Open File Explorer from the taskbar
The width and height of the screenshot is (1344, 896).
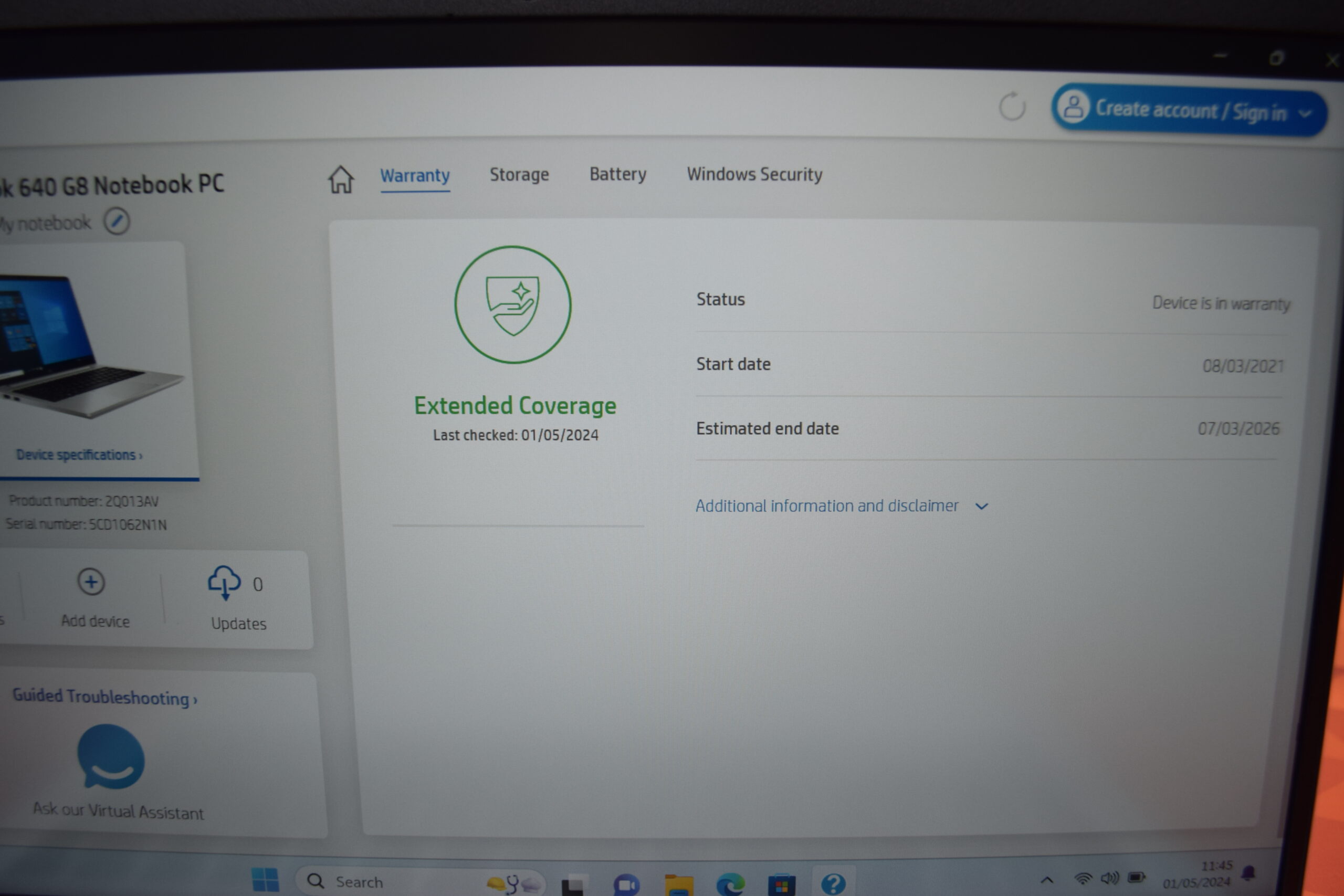[x=679, y=884]
